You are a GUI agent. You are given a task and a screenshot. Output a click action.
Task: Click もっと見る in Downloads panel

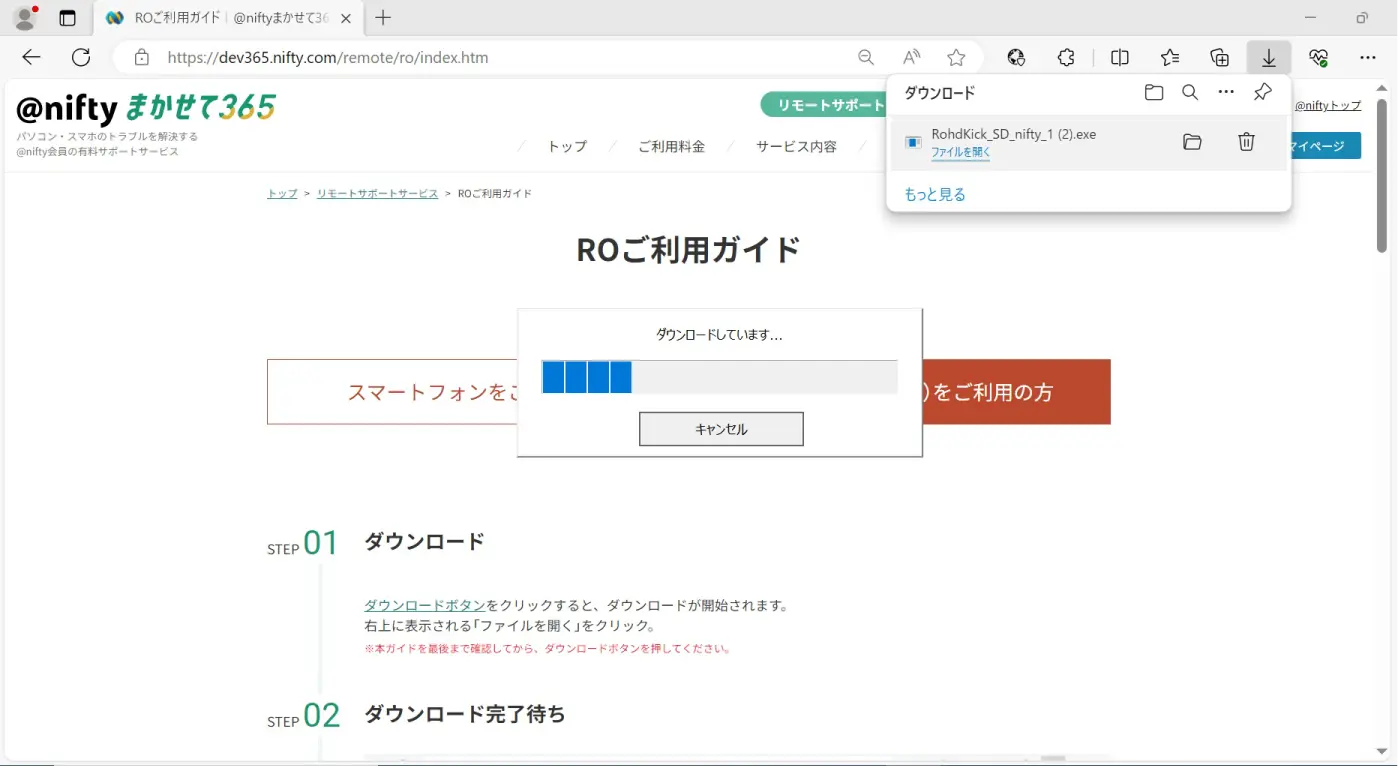935,194
